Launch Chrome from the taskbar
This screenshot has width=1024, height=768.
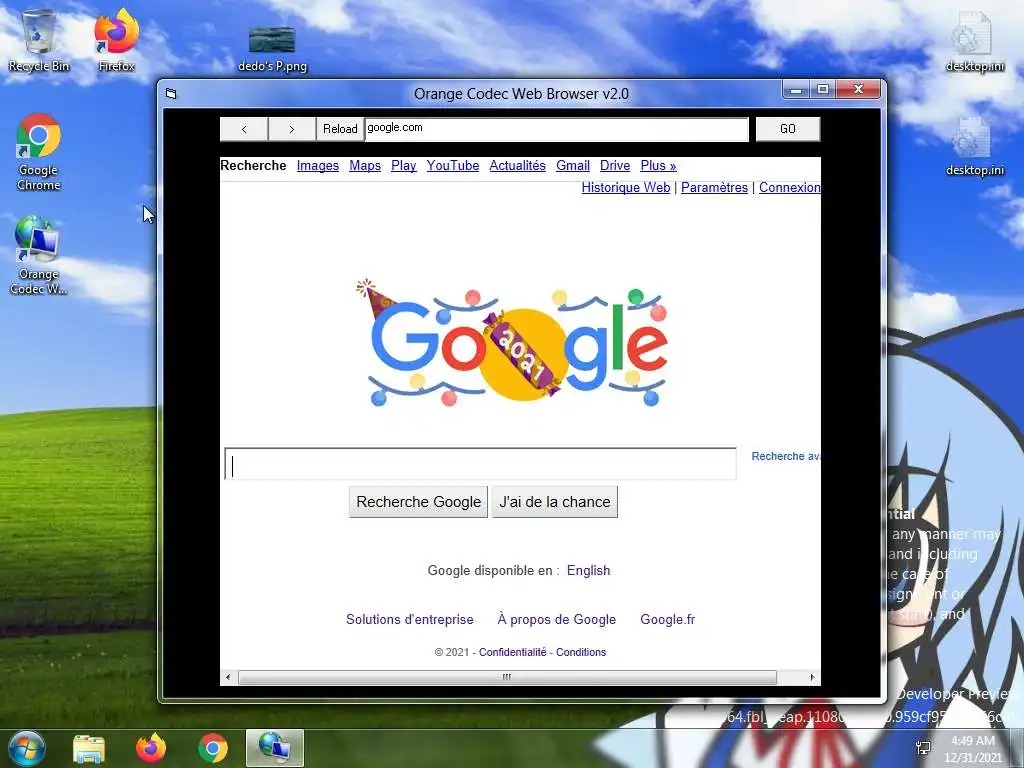pos(213,748)
